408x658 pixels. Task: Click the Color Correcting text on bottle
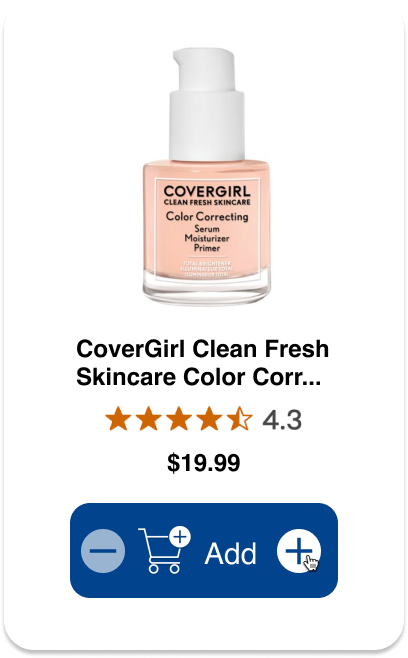click(207, 217)
